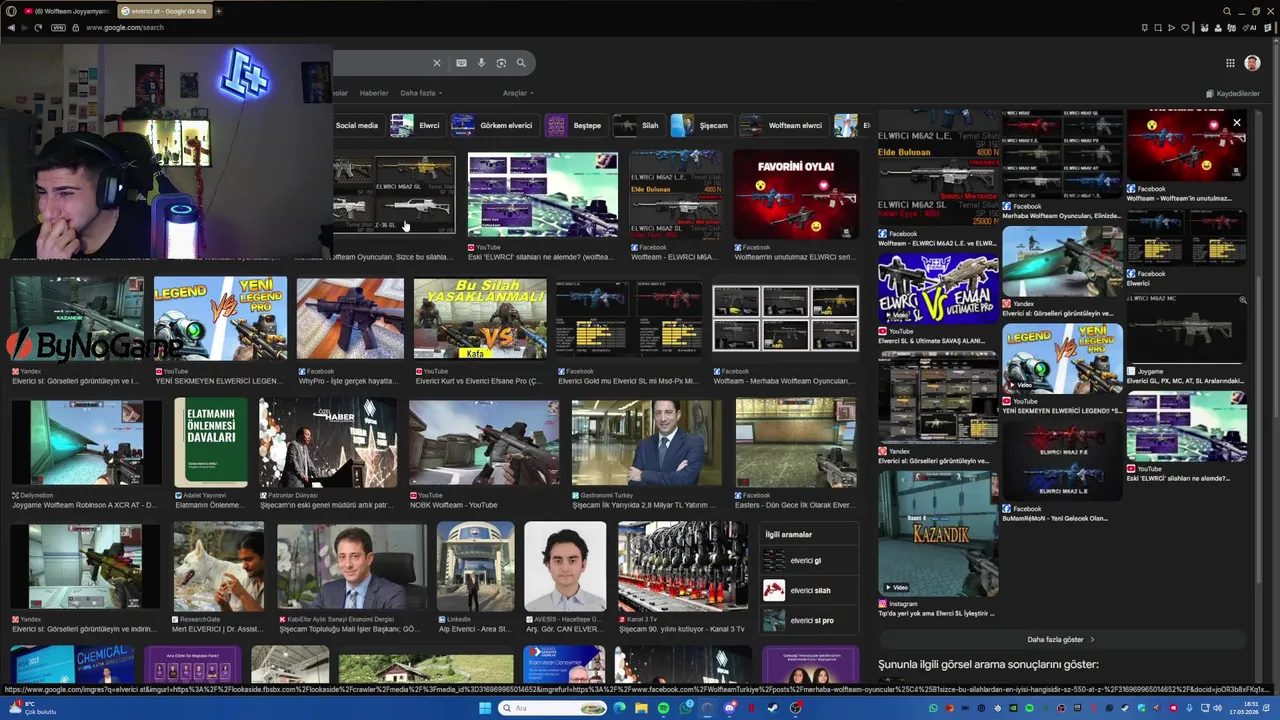Open the KAZANDIK Instagram video thumbnail

(x=938, y=533)
